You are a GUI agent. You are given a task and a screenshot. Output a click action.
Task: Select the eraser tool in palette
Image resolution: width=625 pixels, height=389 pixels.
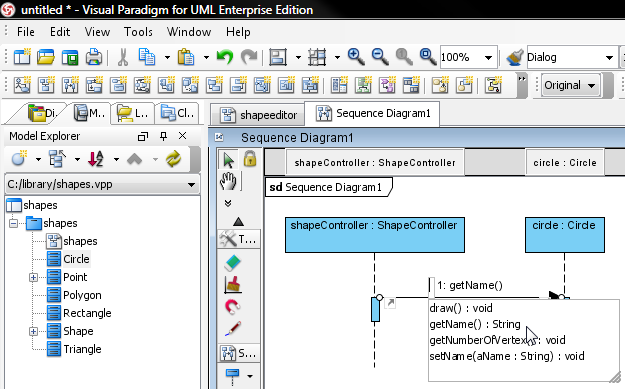point(233,262)
